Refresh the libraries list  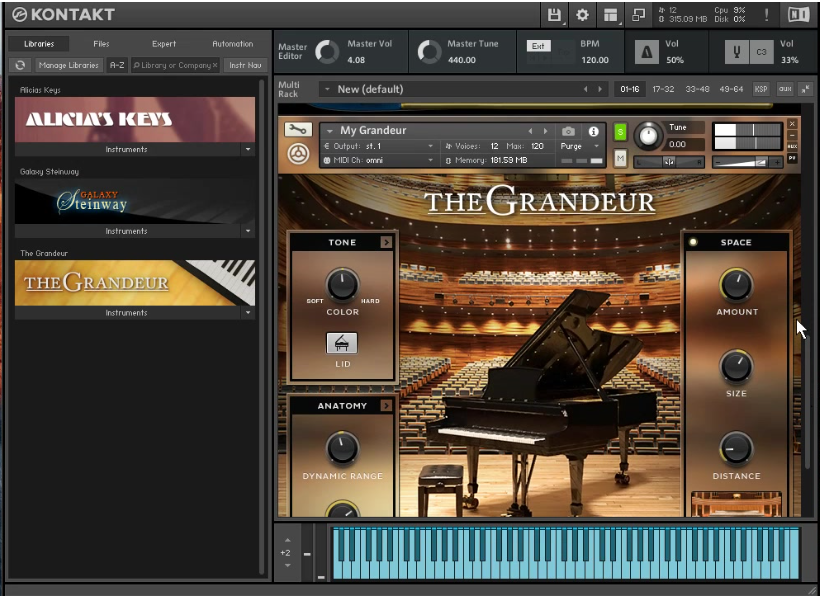pyautogui.click(x=20, y=65)
